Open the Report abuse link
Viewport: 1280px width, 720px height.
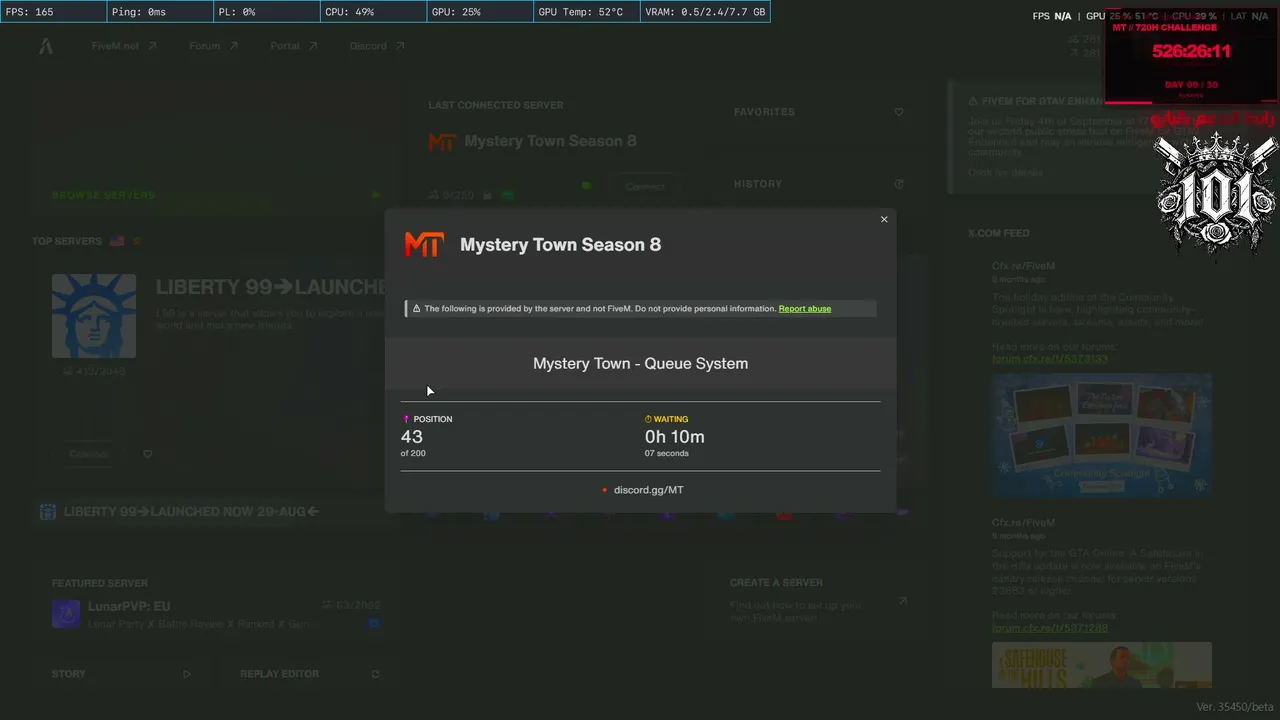805,309
